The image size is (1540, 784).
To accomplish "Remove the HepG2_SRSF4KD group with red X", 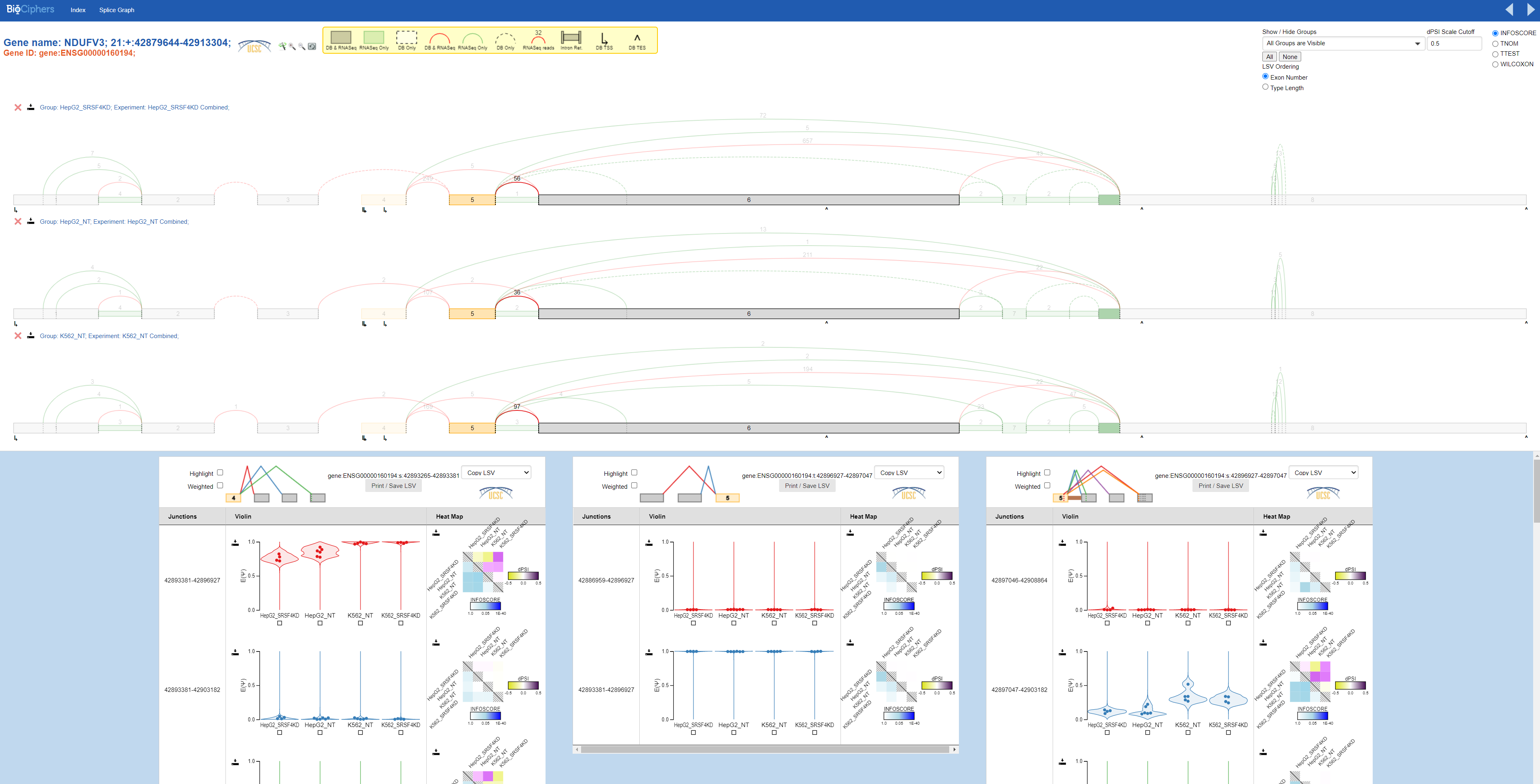I will 18,107.
